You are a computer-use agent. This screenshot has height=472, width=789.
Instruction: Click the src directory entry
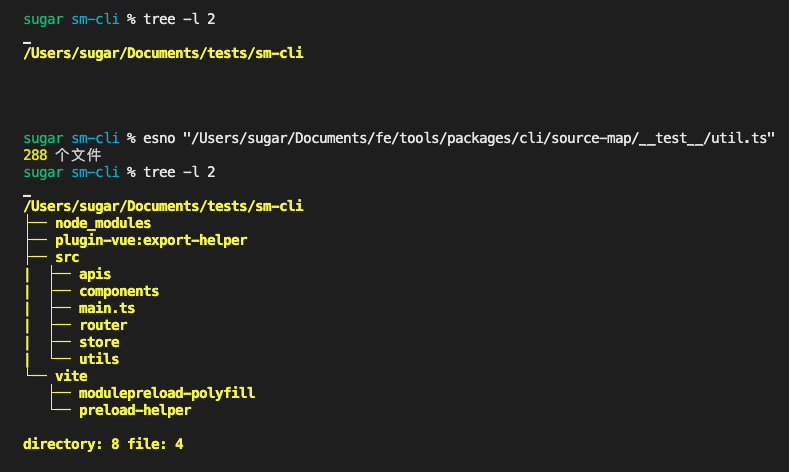(67, 257)
